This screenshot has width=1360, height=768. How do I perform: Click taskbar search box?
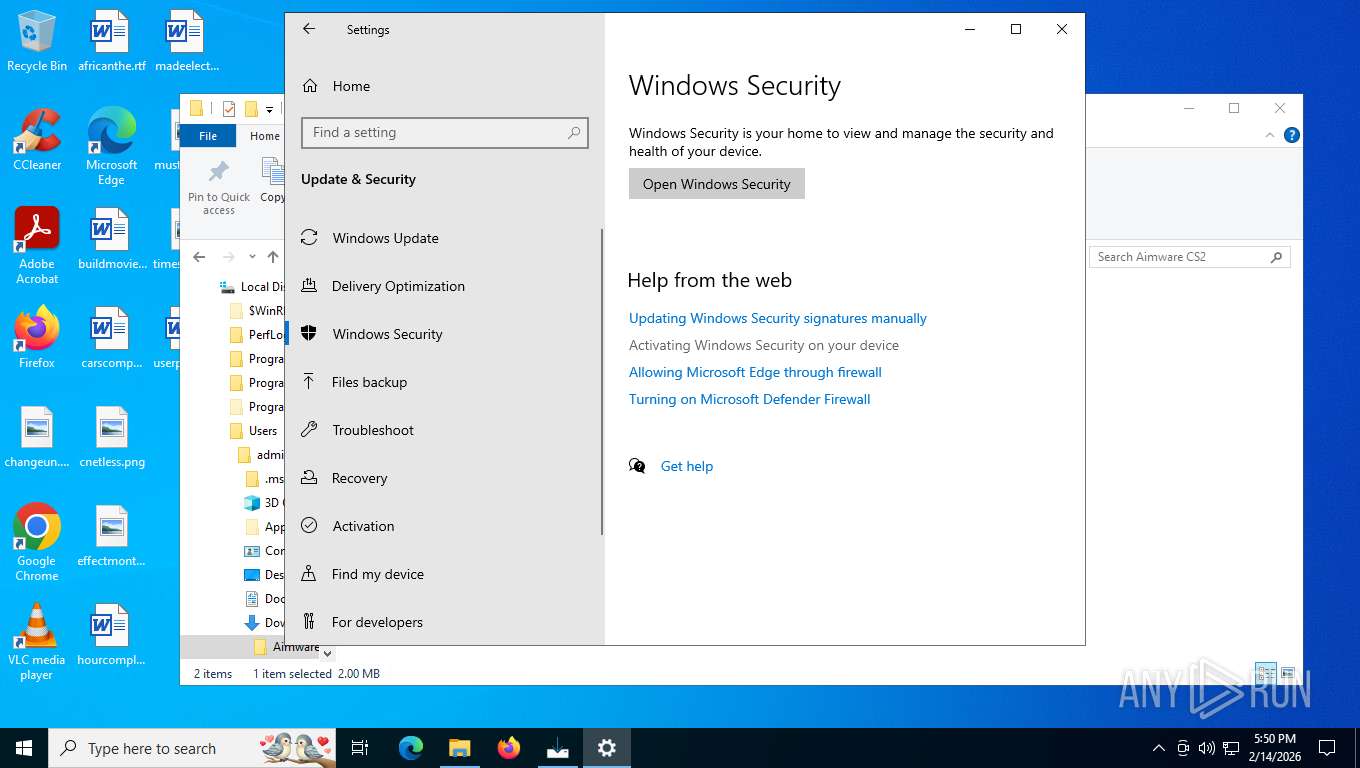pos(193,748)
